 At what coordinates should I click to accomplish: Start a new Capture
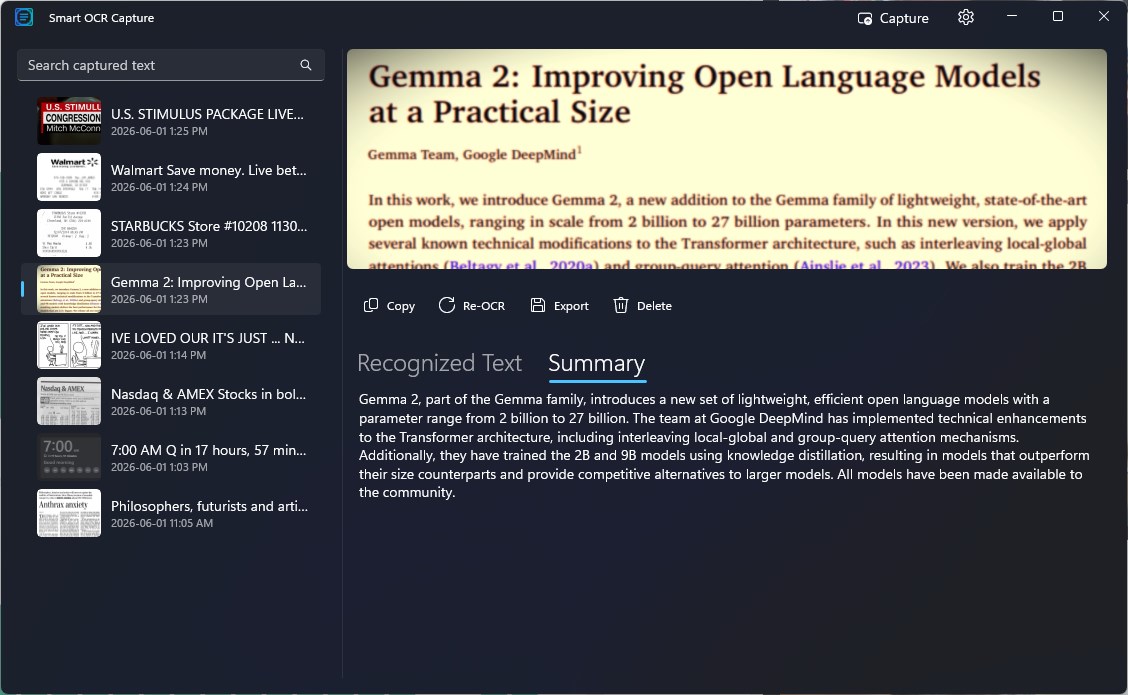pos(893,18)
